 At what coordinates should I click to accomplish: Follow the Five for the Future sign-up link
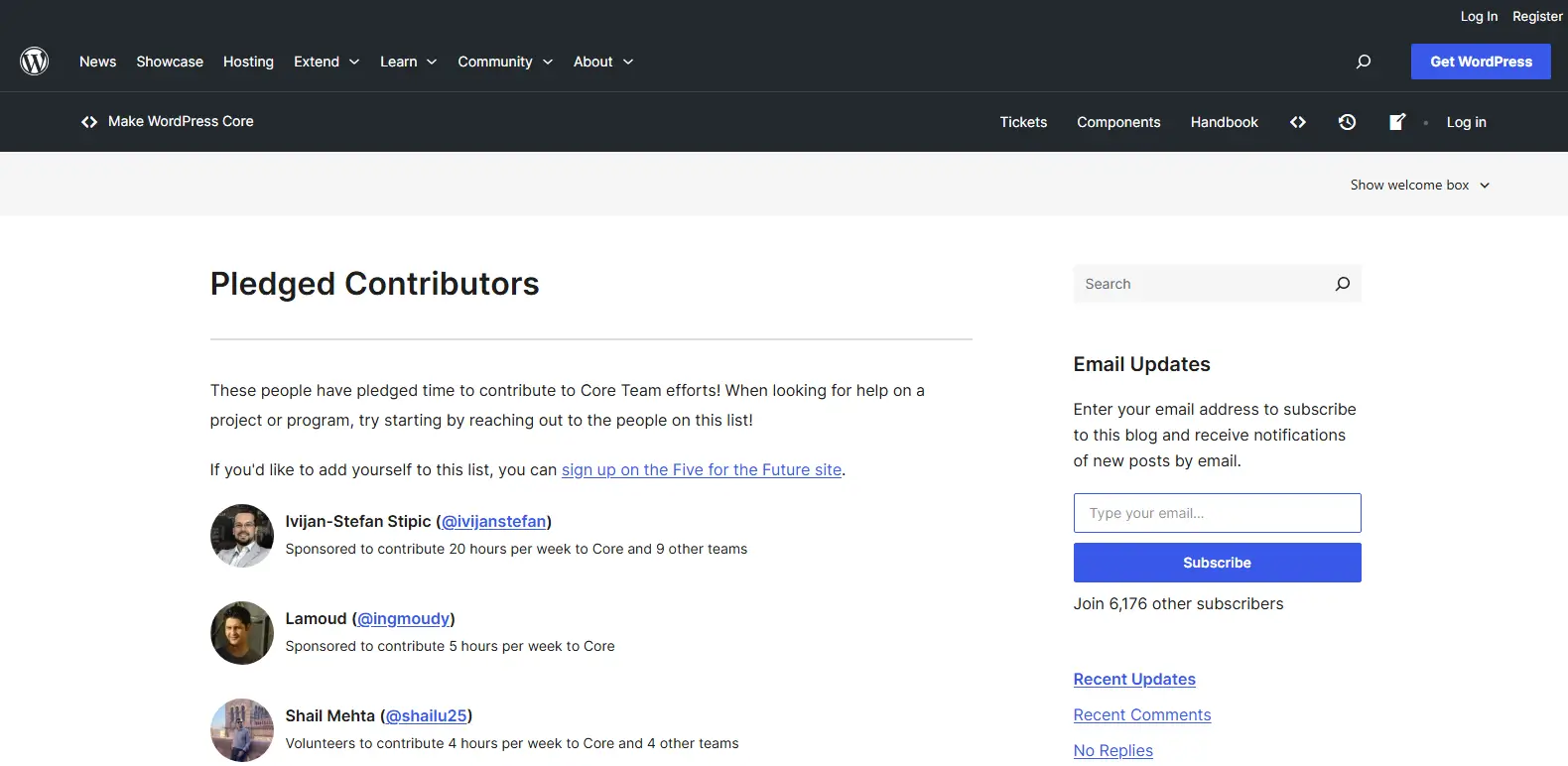click(702, 469)
